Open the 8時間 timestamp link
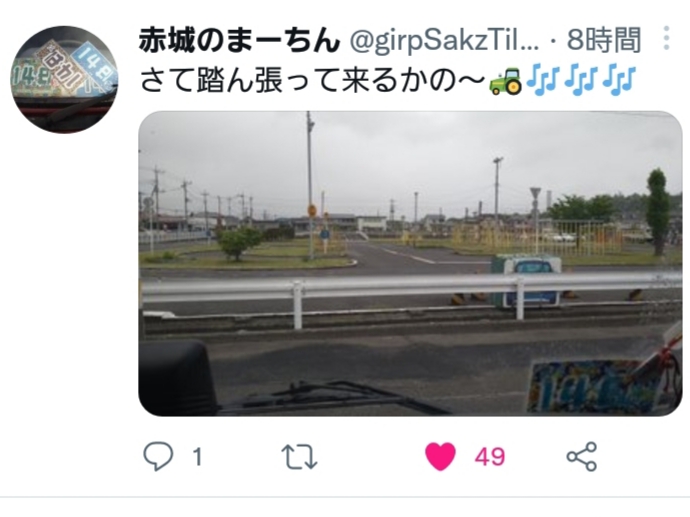This screenshot has width=690, height=517. [x=603, y=40]
